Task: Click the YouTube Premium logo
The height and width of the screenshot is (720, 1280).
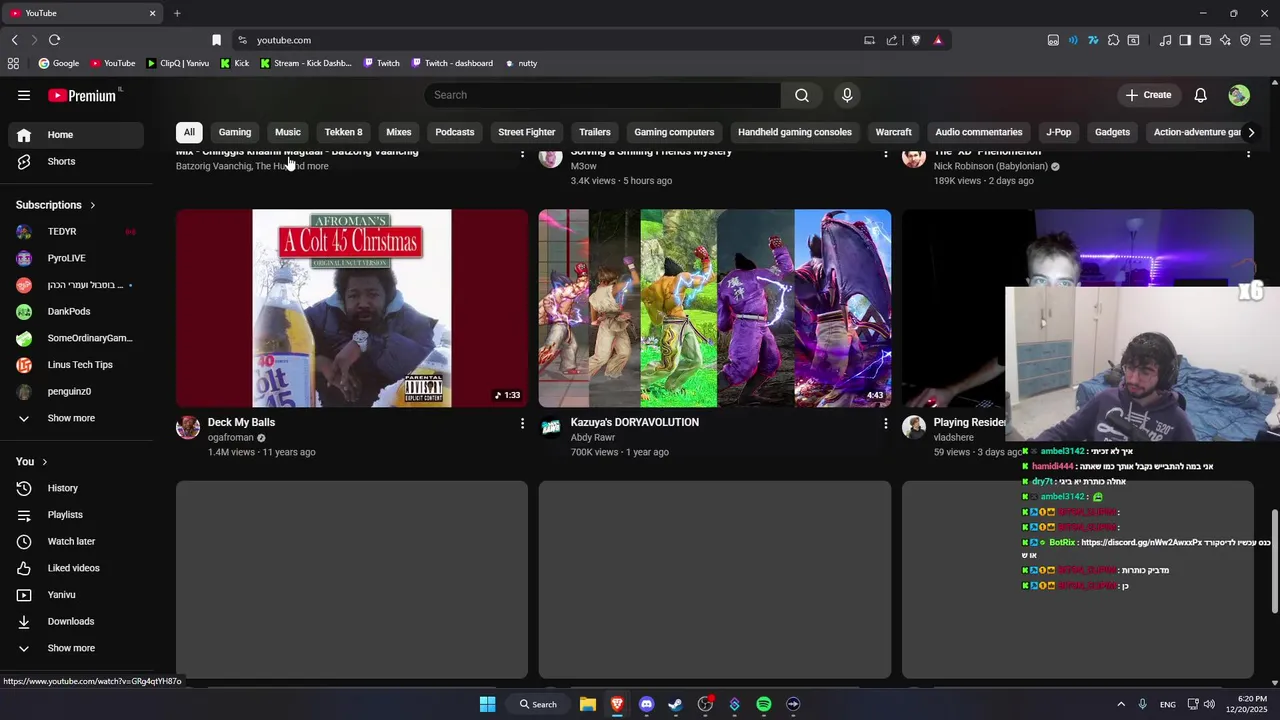Action: pos(84,95)
